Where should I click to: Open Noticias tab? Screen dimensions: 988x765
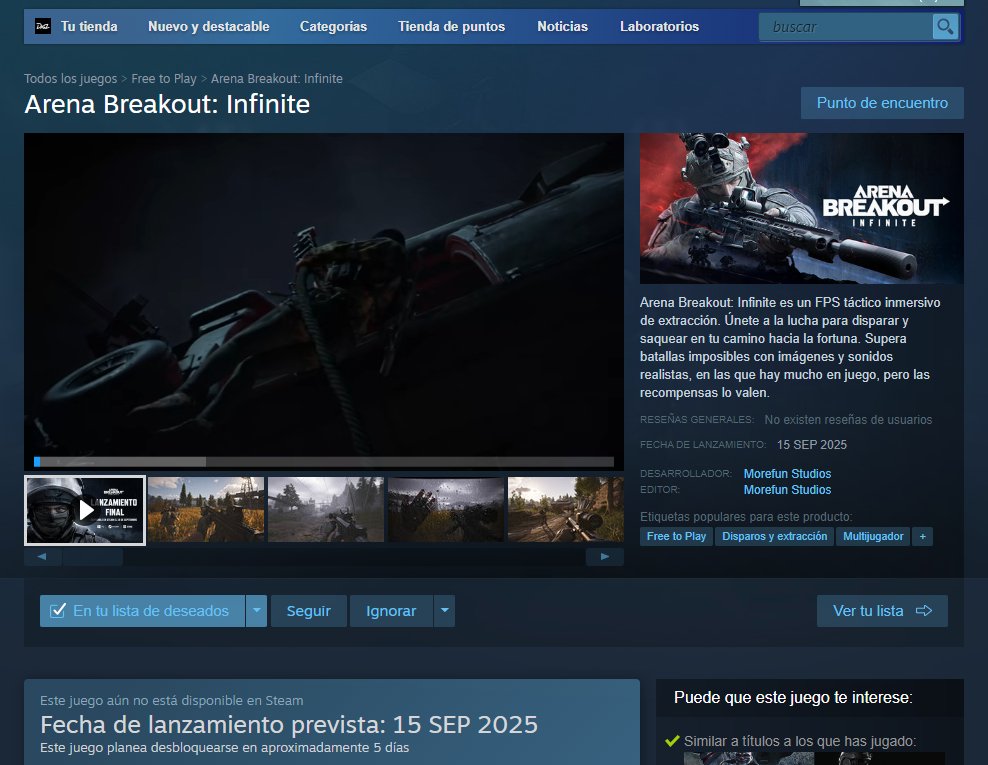[x=562, y=26]
